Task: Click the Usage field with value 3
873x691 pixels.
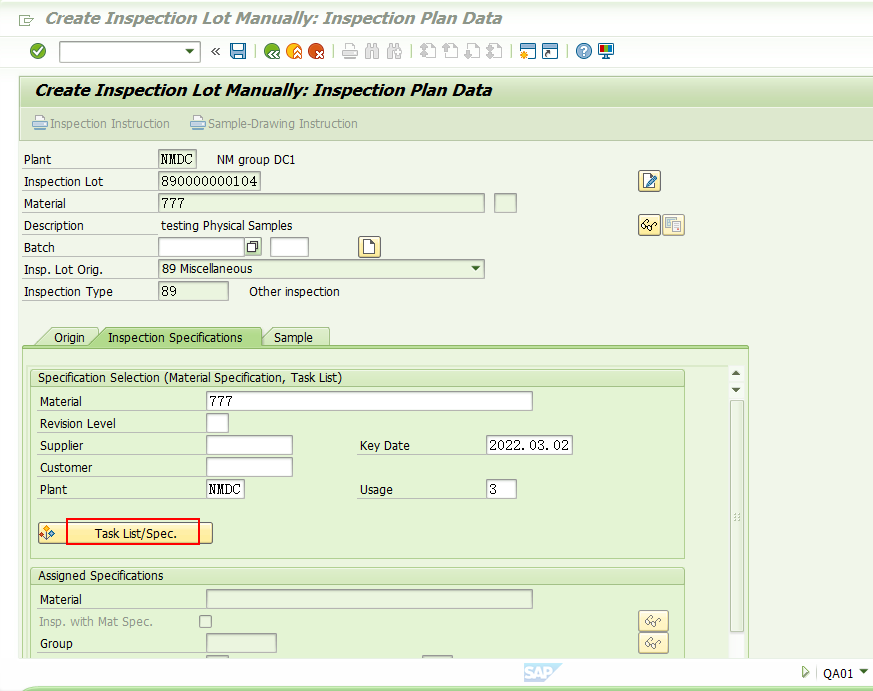Action: tap(501, 489)
